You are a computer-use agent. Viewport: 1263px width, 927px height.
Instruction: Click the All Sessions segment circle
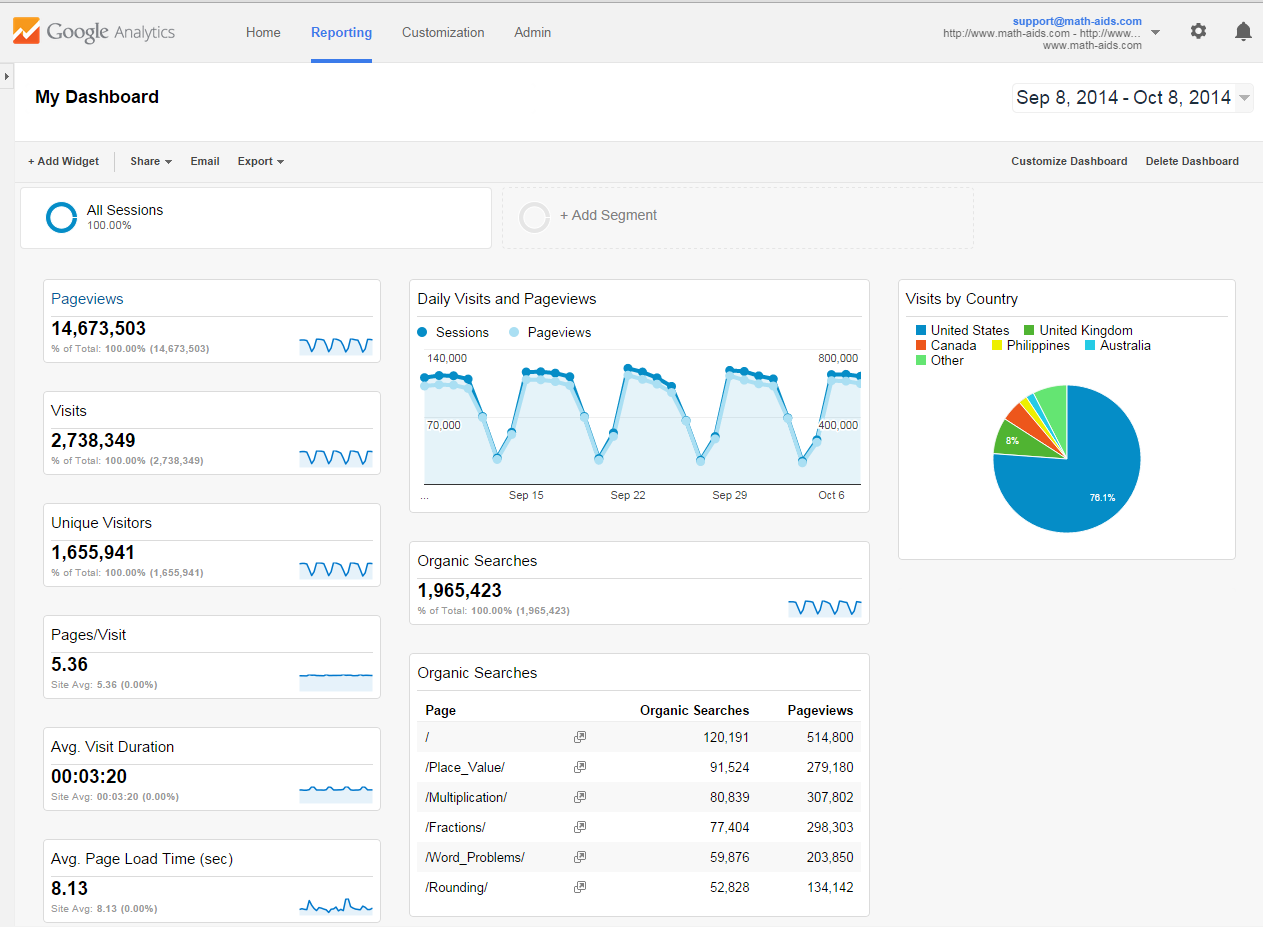pyautogui.click(x=62, y=217)
